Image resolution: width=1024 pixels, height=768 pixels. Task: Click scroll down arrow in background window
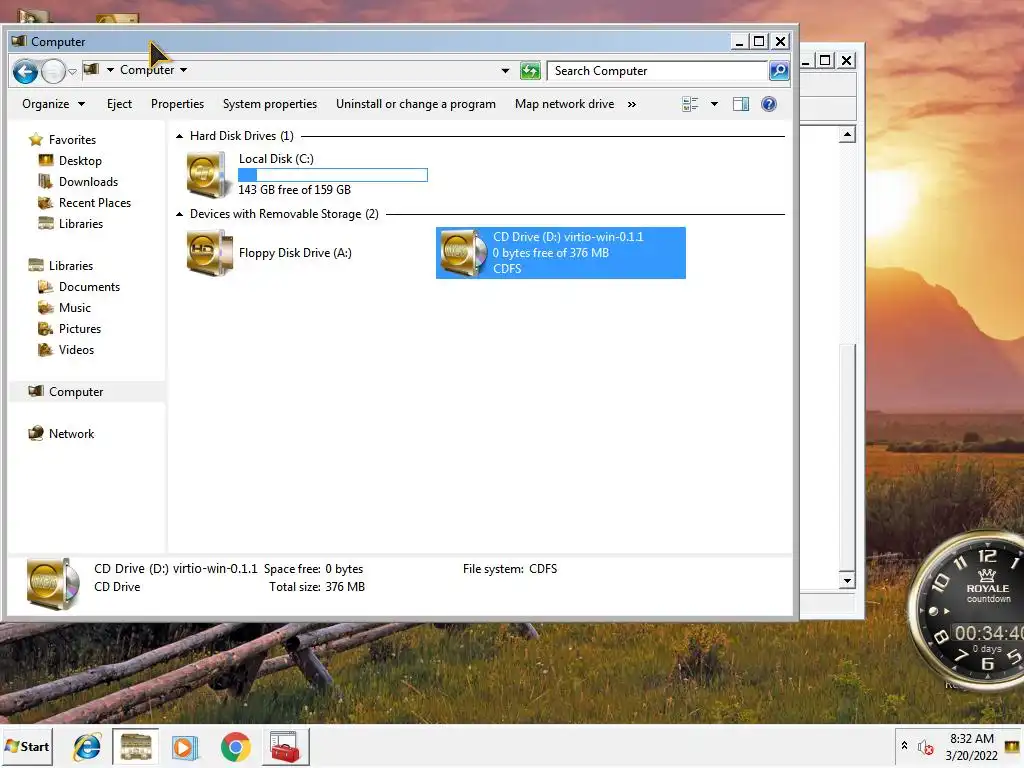coord(847,580)
